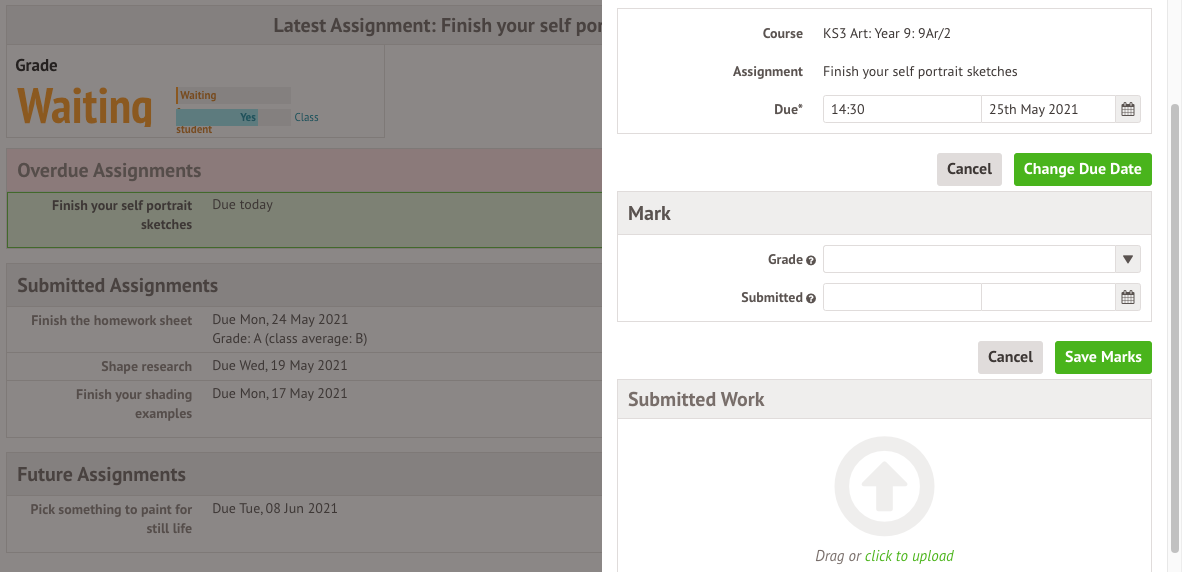Click the Save Marks button
1182x572 pixels.
coord(1103,357)
